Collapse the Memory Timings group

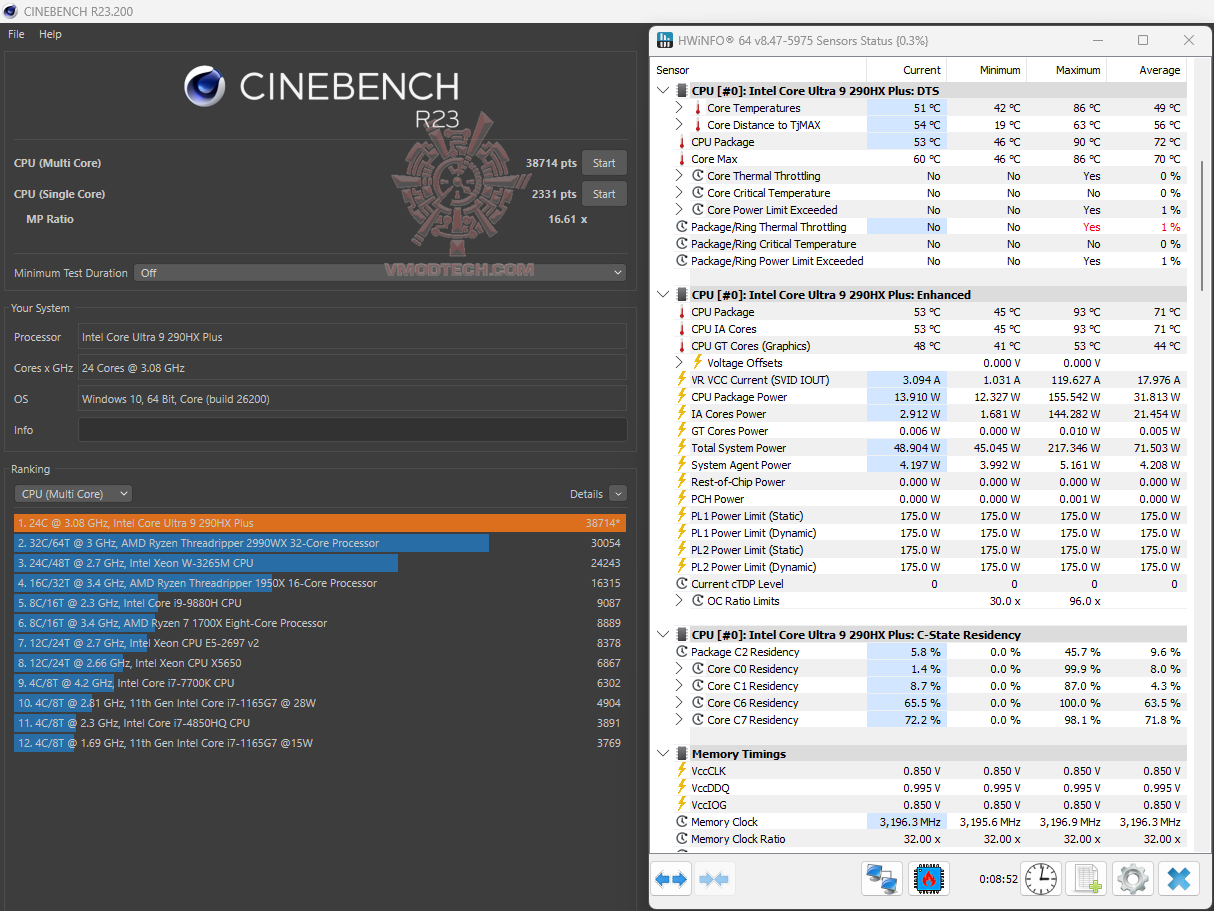click(663, 754)
